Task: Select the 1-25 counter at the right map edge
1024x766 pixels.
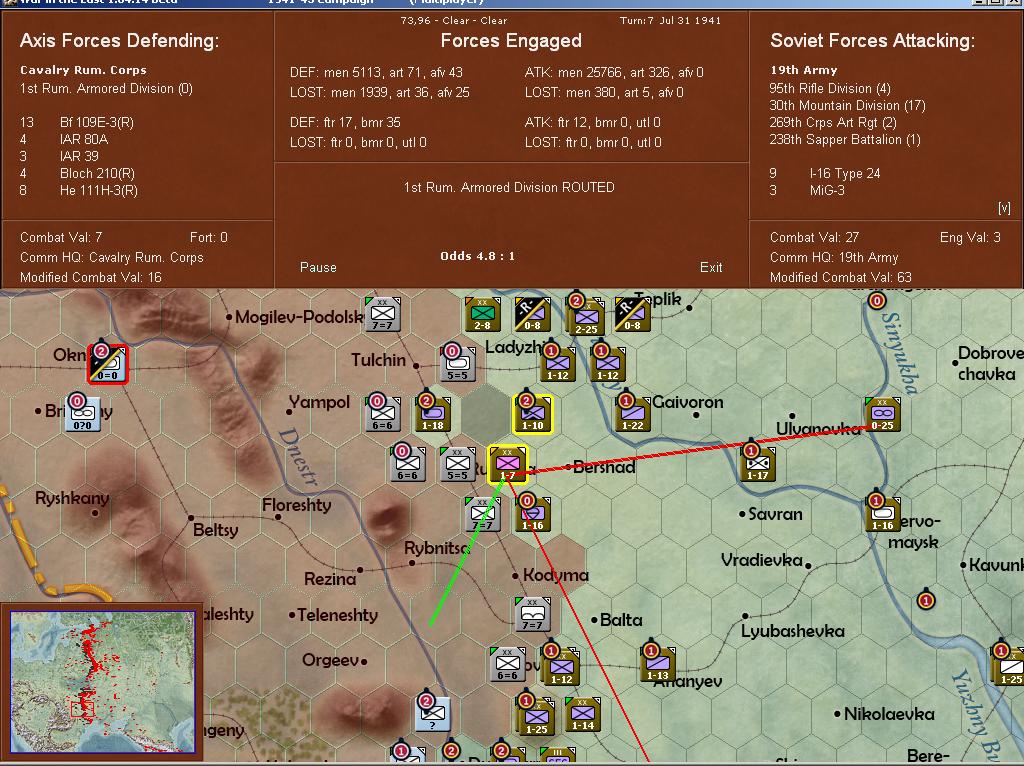Action: click(1009, 667)
